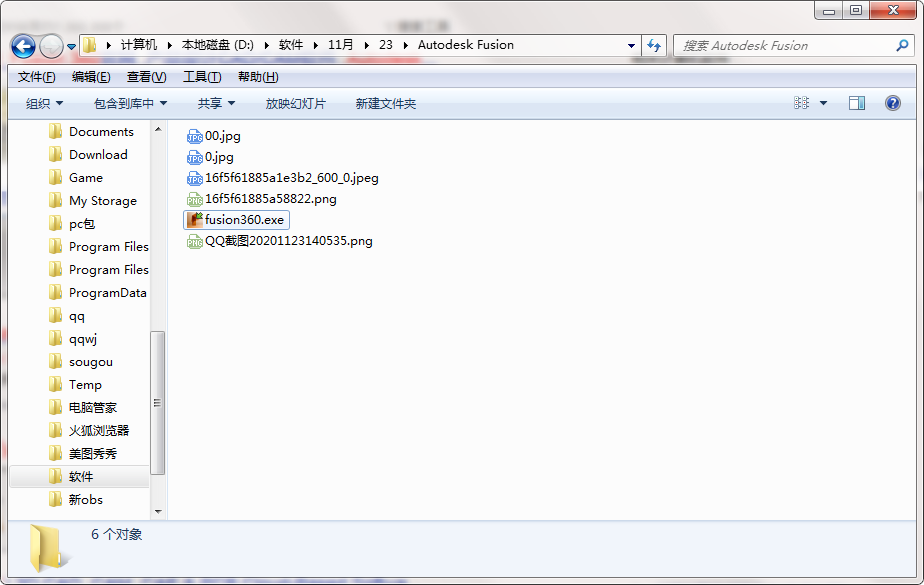Expand breadcrumb arrow after 23
Screen dimensions: 924x585
click(405, 45)
